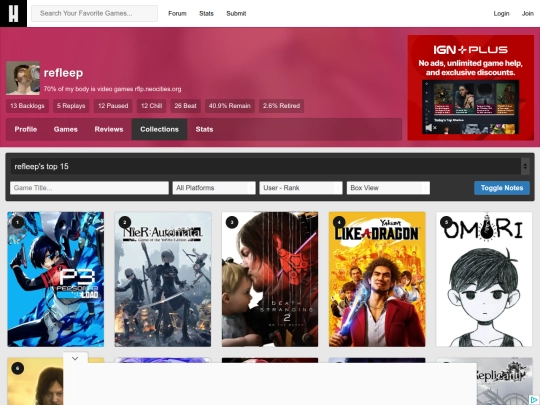
Task: Switch to the Profile tab
Action: [26, 129]
